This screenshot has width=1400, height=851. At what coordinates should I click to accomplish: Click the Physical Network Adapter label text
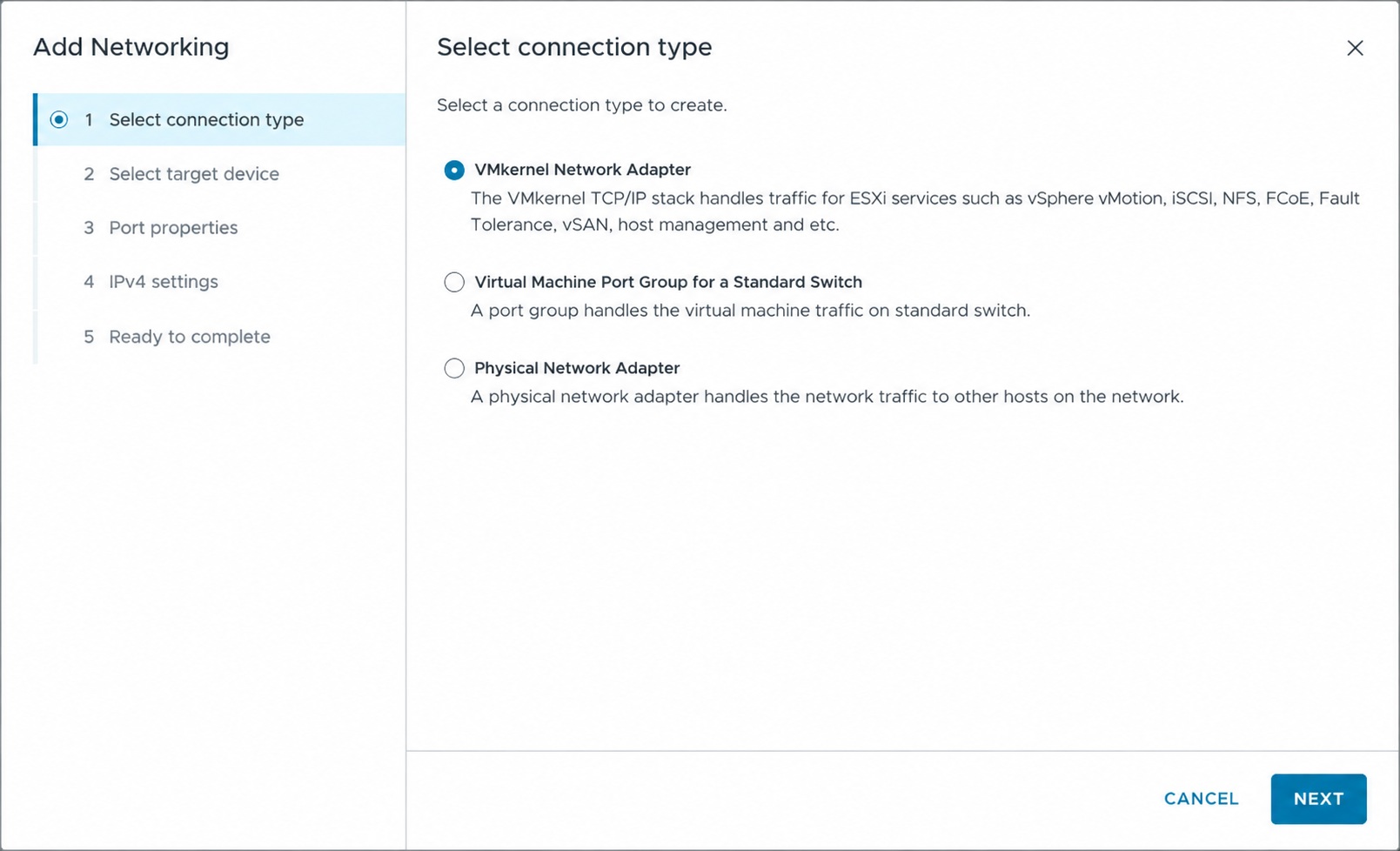tap(577, 368)
